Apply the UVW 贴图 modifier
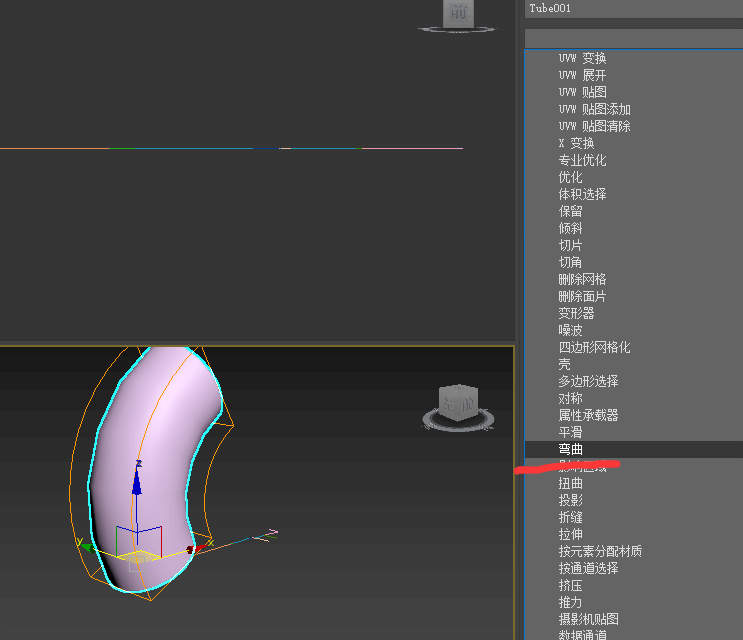Image resolution: width=743 pixels, height=640 pixels. 582,92
